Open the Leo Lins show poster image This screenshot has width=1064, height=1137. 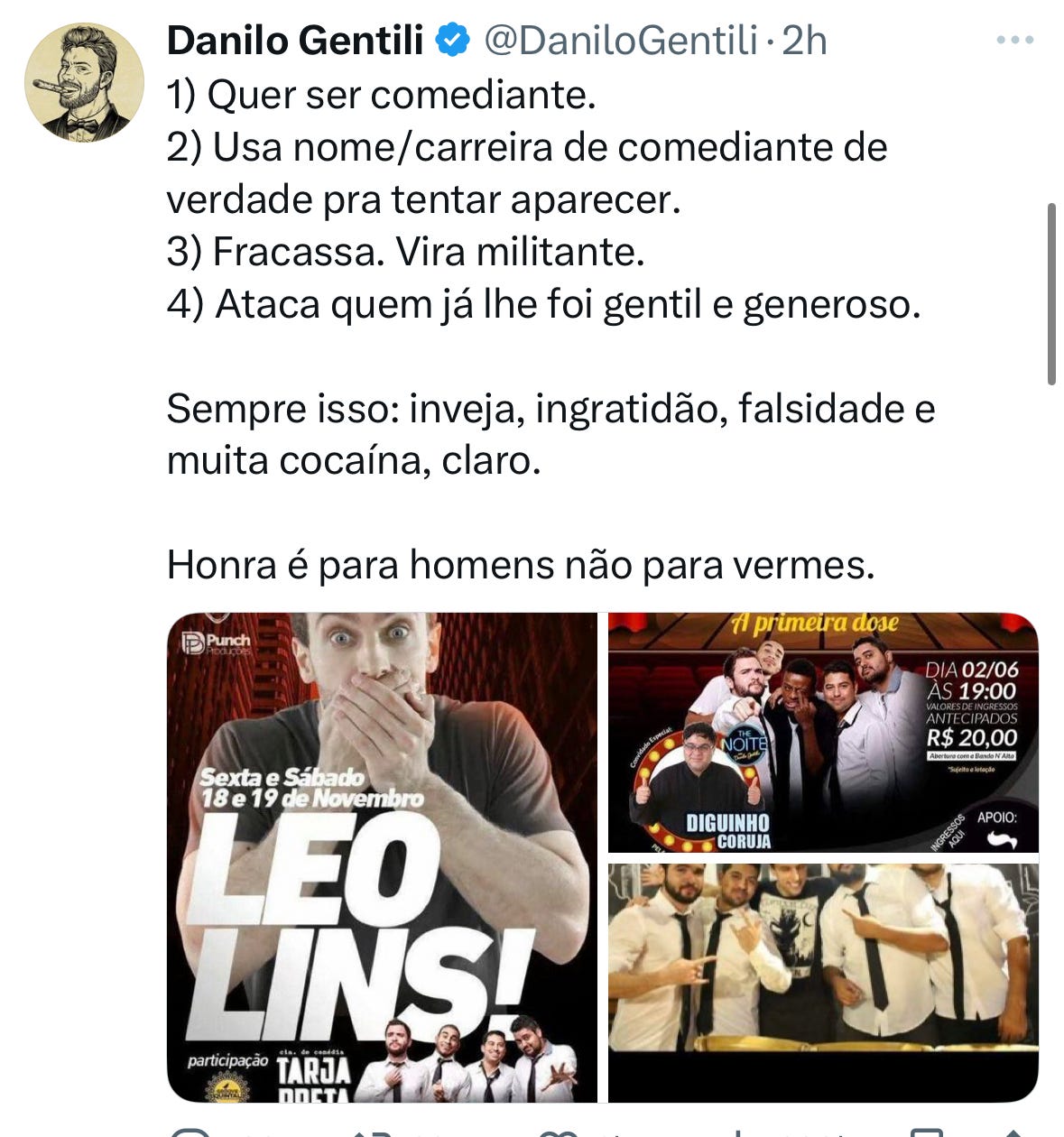pos(382,857)
